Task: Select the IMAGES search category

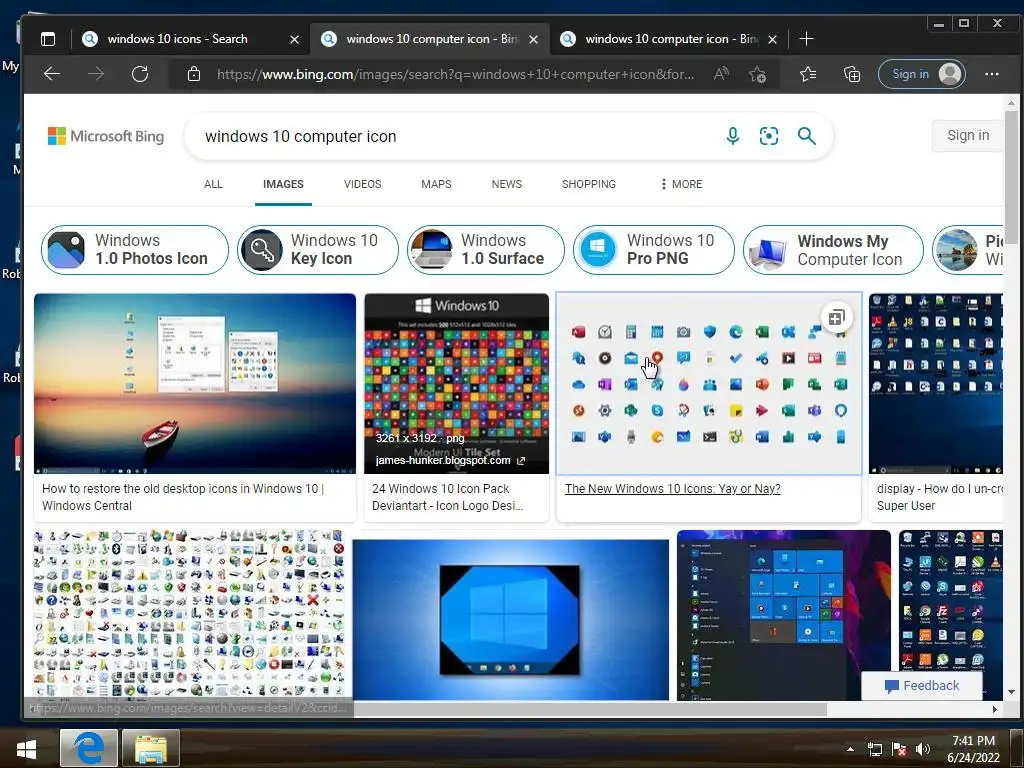Action: point(283,184)
